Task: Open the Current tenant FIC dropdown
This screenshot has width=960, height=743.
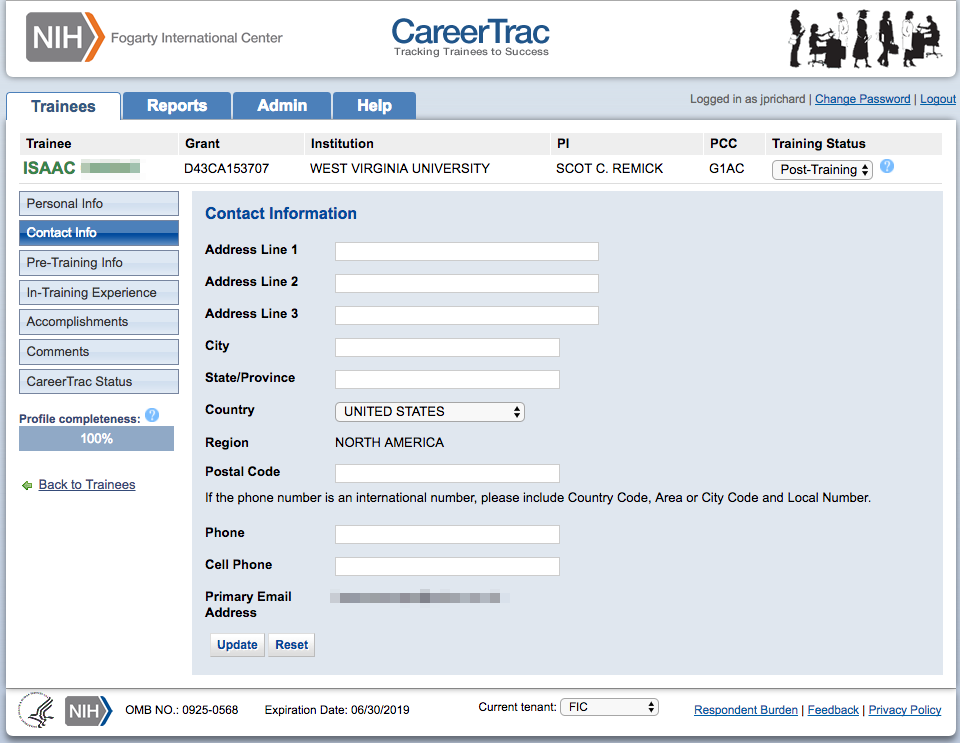Action: pyautogui.click(x=609, y=708)
